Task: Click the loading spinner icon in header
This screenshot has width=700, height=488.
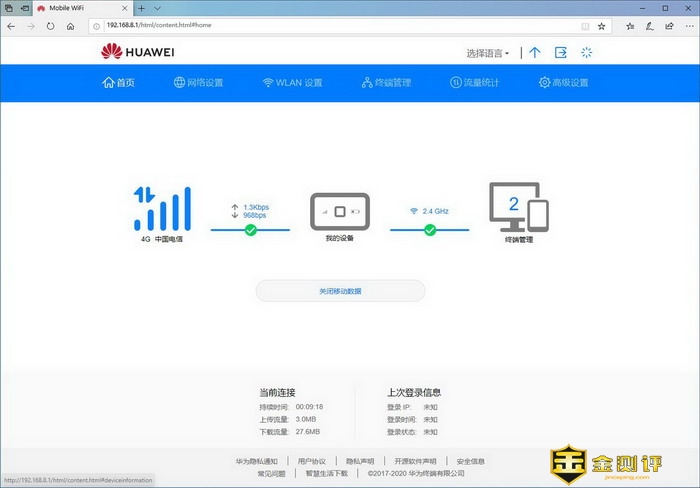Action: pyautogui.click(x=587, y=52)
